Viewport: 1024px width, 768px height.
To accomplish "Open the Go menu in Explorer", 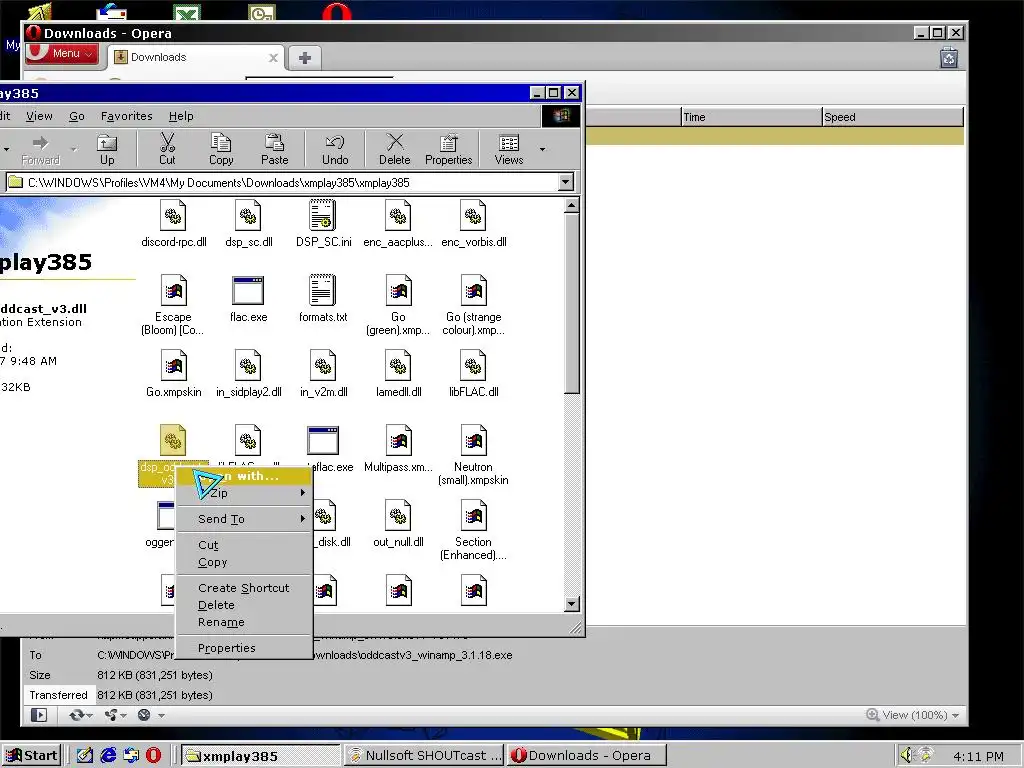I will tap(76, 116).
